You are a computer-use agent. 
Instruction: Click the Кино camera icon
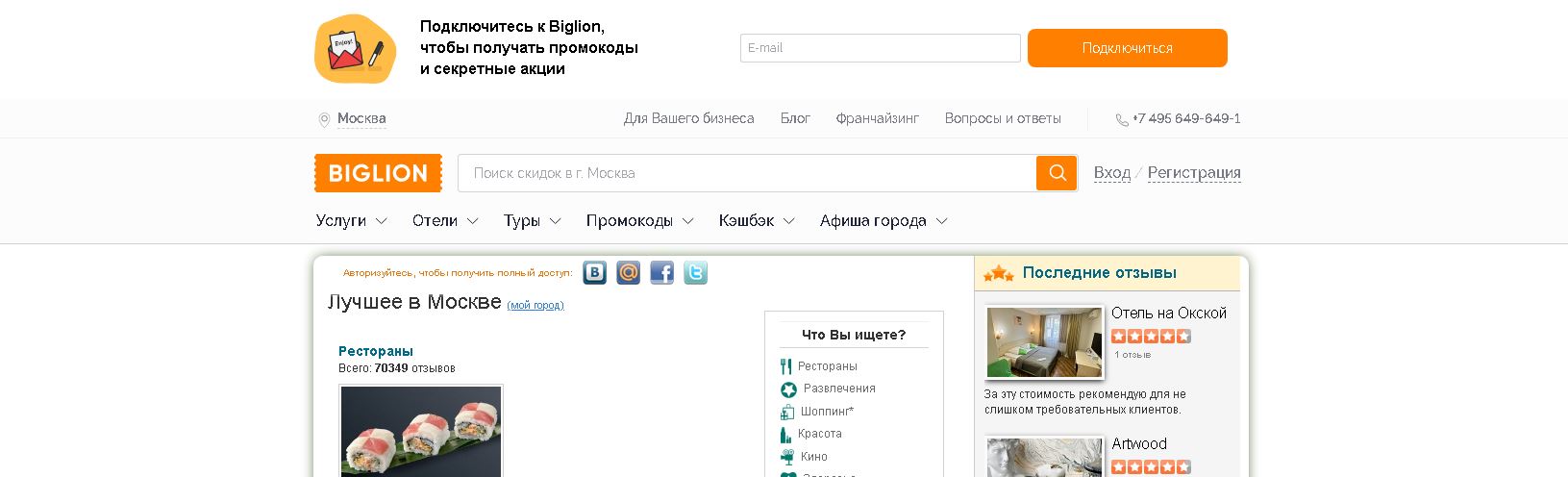(787, 457)
